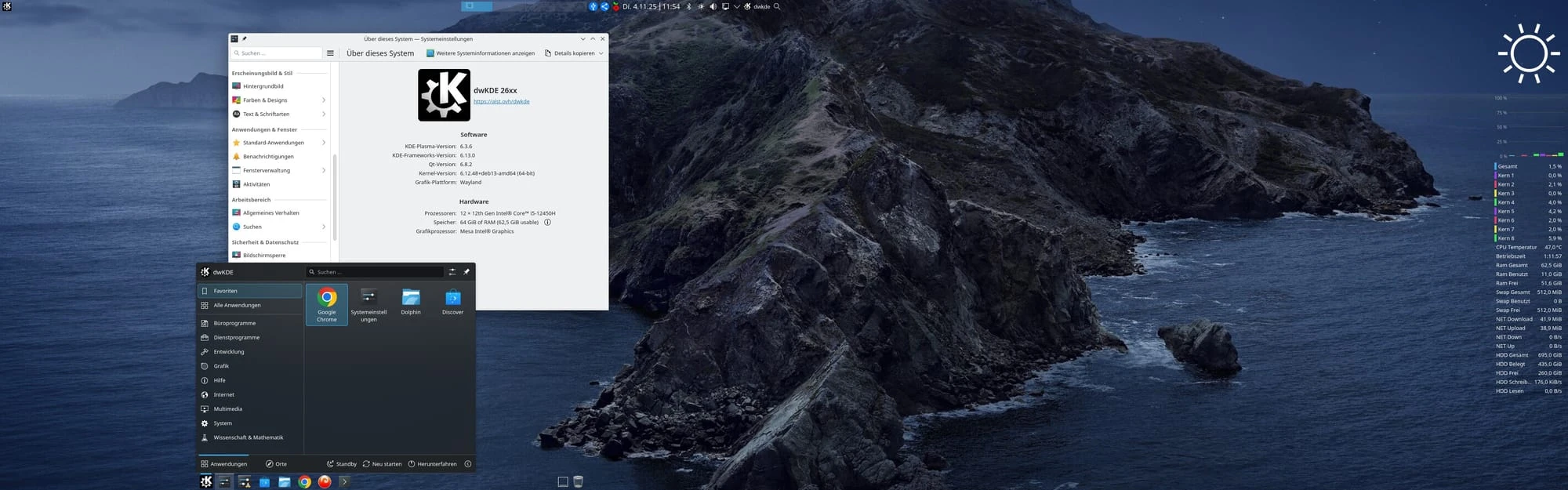Open the Entwicklung category
Viewport: 1568px width, 490px height.
click(x=250, y=352)
